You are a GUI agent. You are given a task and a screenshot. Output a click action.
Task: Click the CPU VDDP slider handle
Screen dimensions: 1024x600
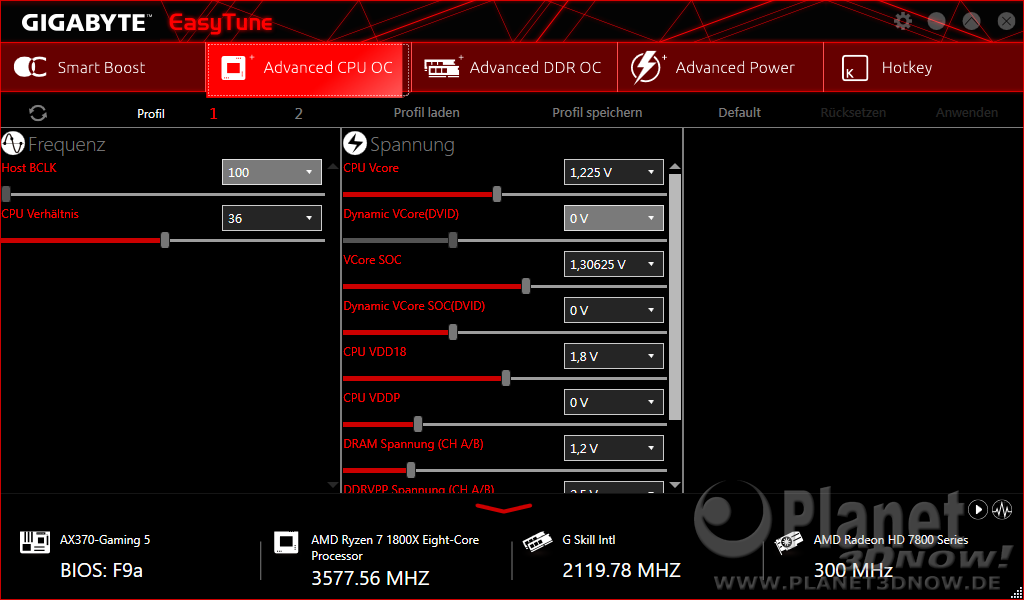418,424
